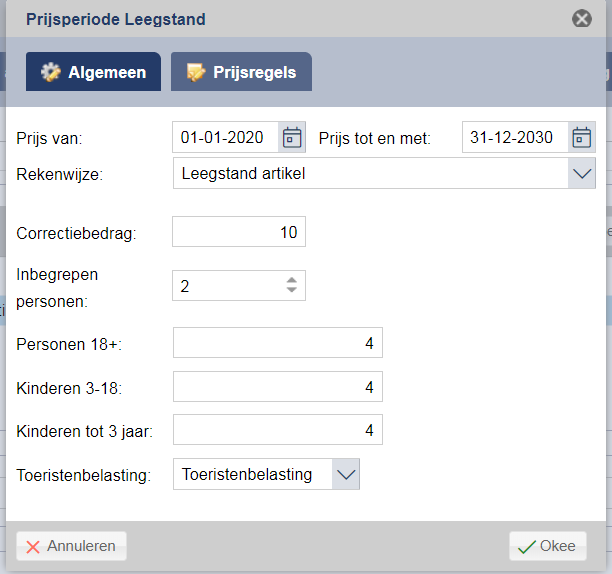Image resolution: width=612 pixels, height=574 pixels.
Task: Edit the Prijs van date text
Action: 226,137
